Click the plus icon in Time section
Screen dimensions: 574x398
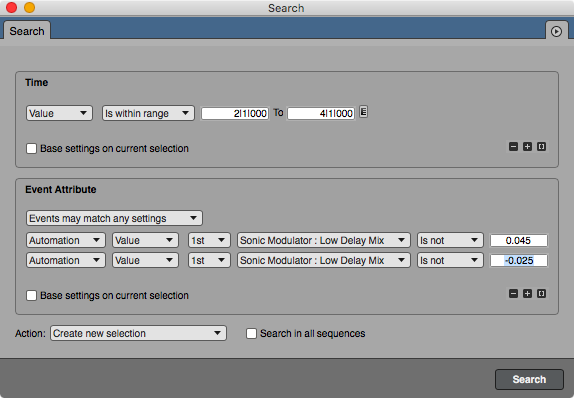(x=527, y=147)
